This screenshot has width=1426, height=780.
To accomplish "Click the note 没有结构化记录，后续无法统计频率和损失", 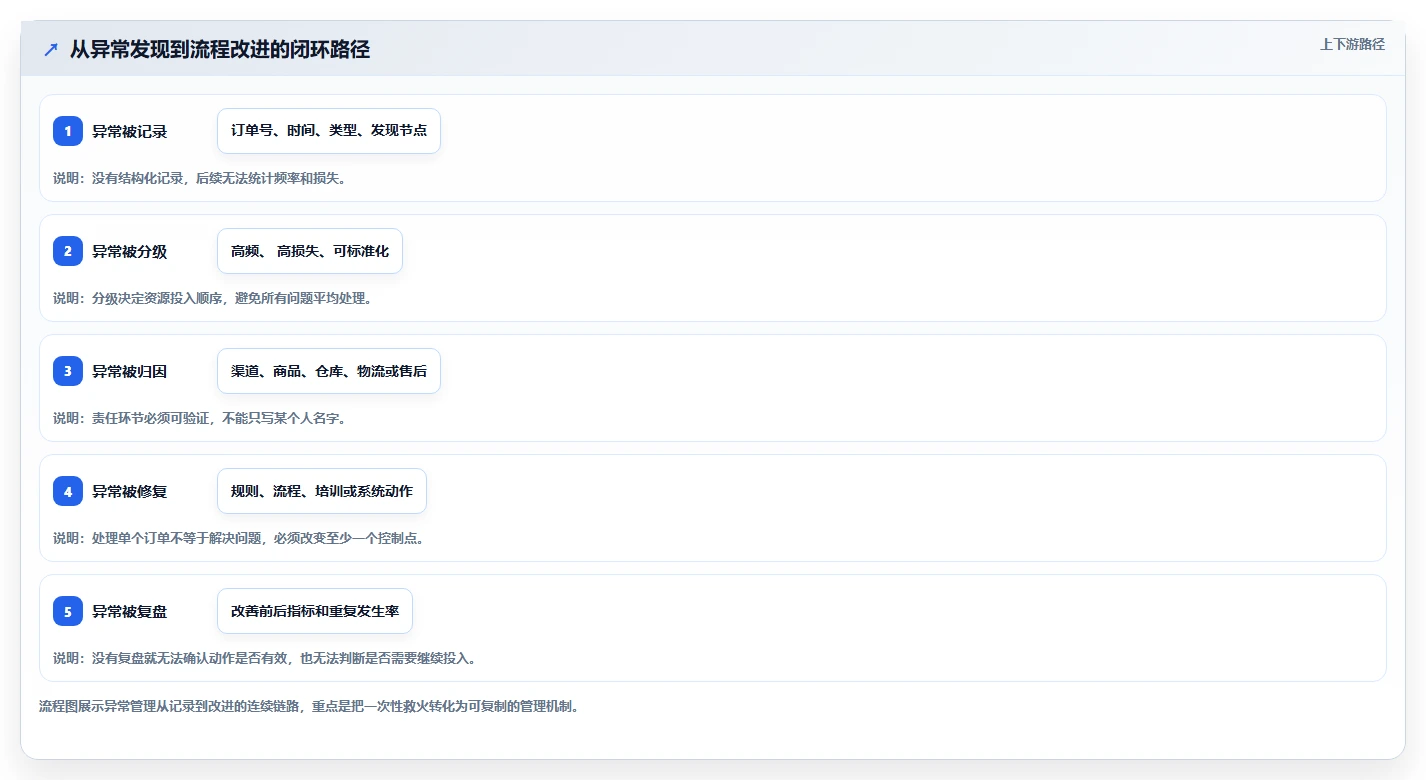I will (x=200, y=178).
